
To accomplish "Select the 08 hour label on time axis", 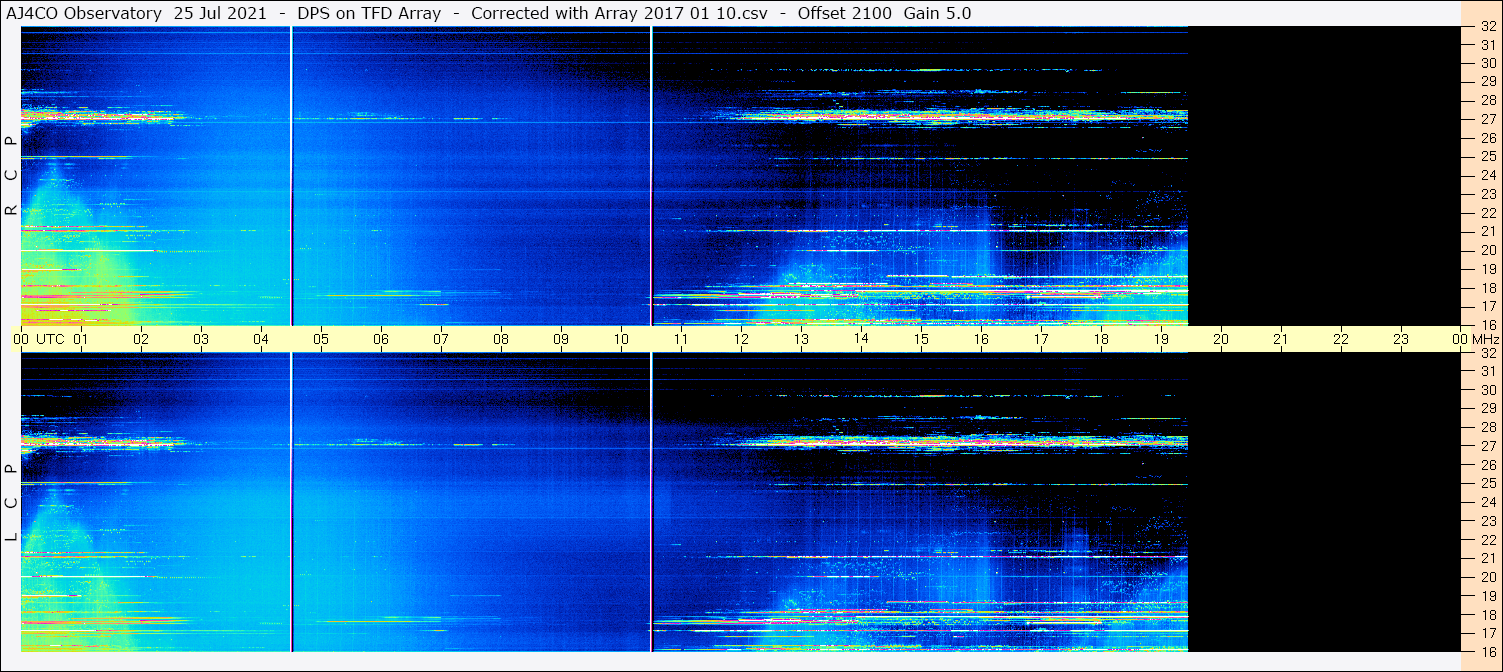I will tap(501, 339).
